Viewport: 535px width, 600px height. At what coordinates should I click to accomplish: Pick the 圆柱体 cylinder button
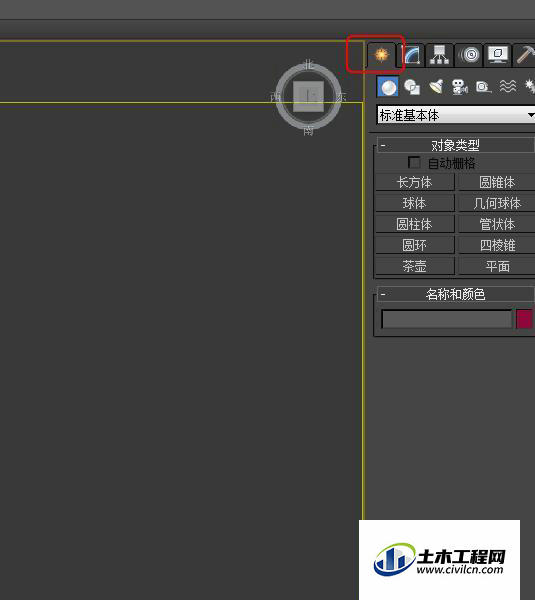[x=415, y=224]
